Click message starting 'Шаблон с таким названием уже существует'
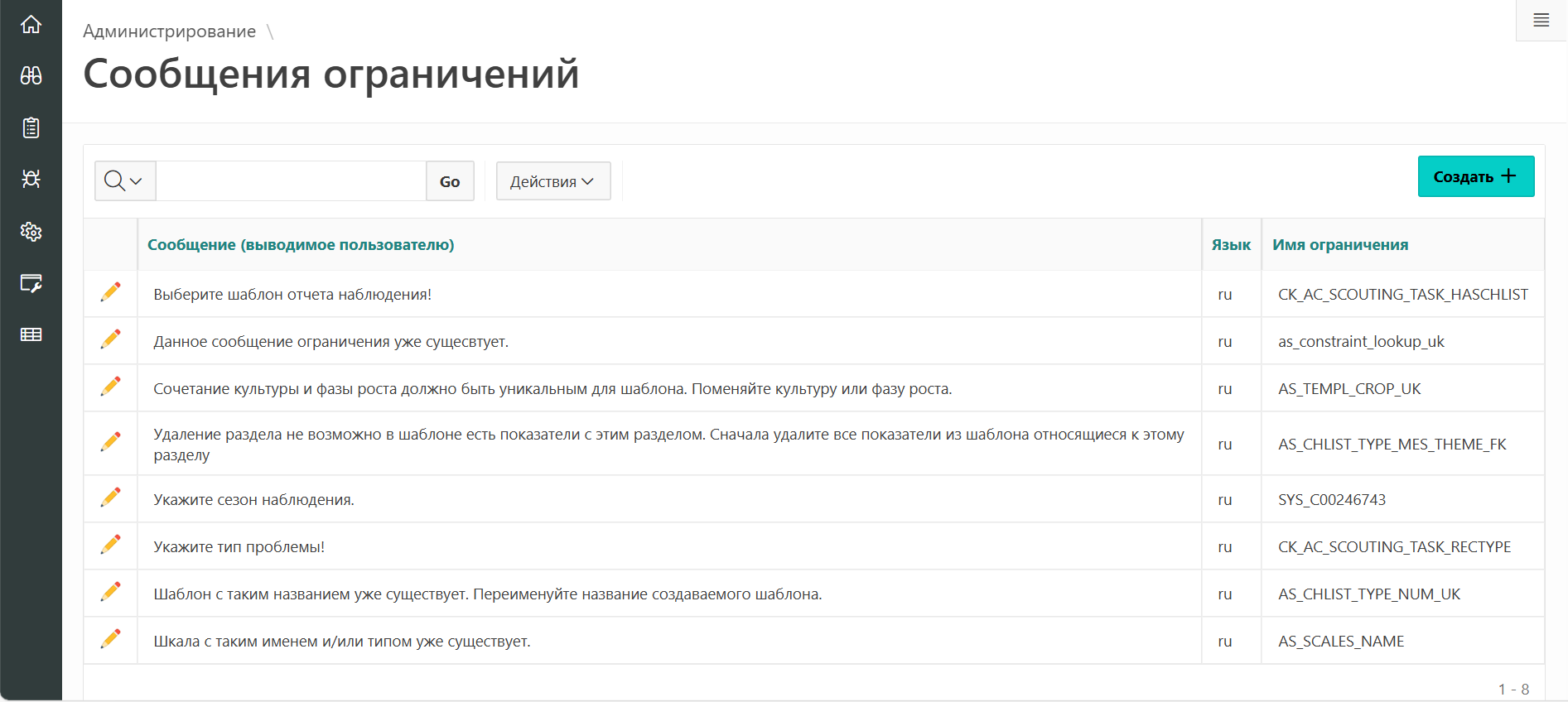This screenshot has width=1568, height=702. (x=487, y=594)
